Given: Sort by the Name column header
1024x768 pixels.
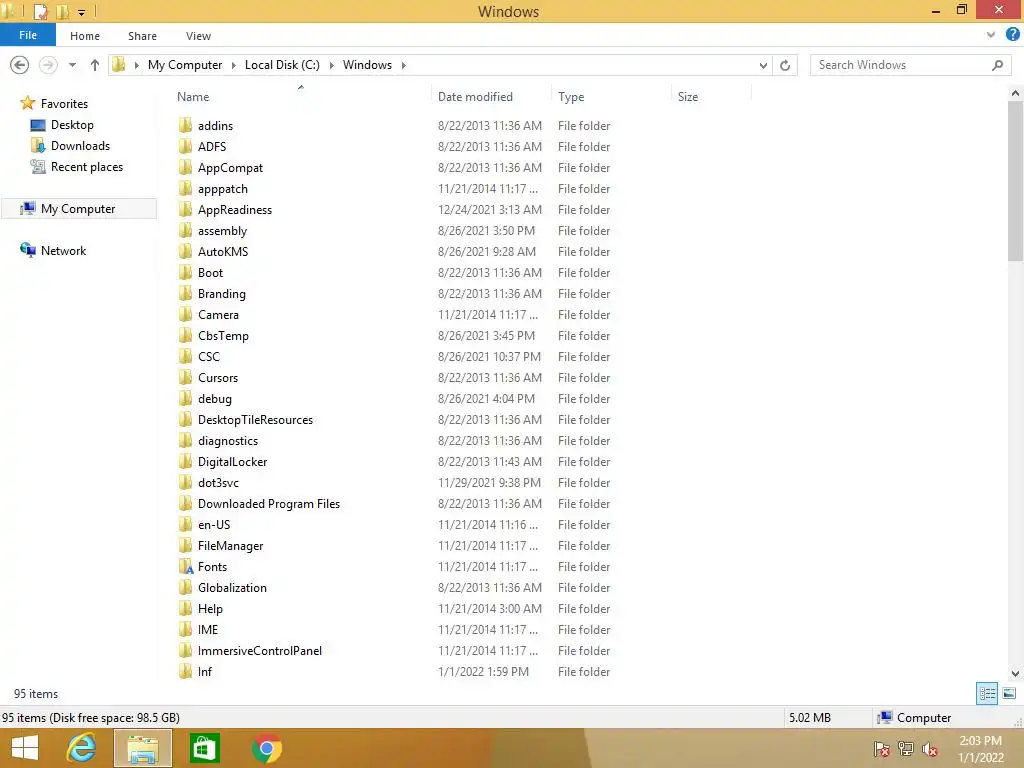Looking at the screenshot, I should 193,97.
